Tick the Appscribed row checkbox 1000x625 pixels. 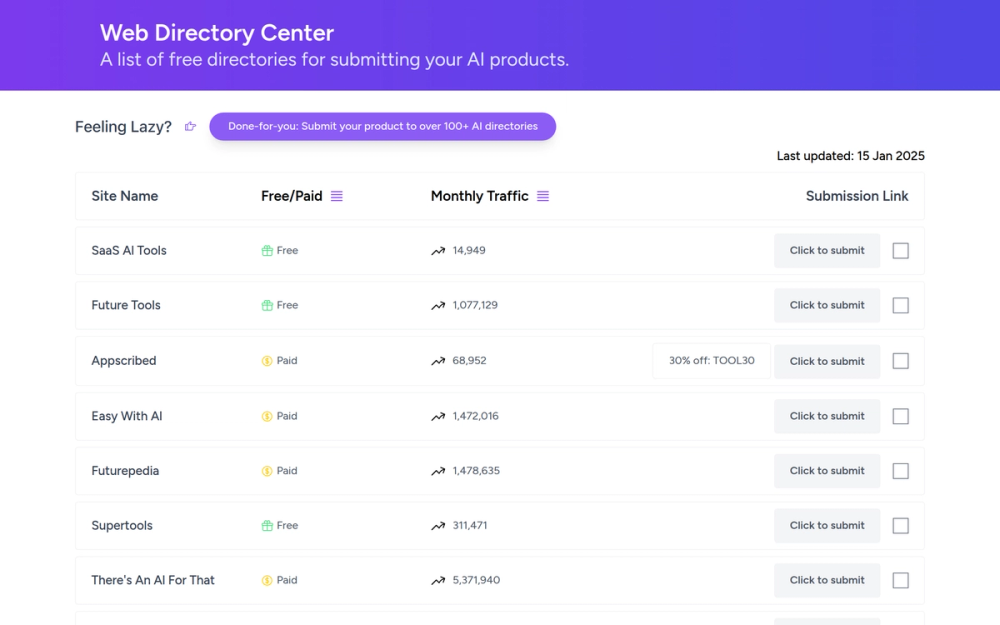pos(901,361)
